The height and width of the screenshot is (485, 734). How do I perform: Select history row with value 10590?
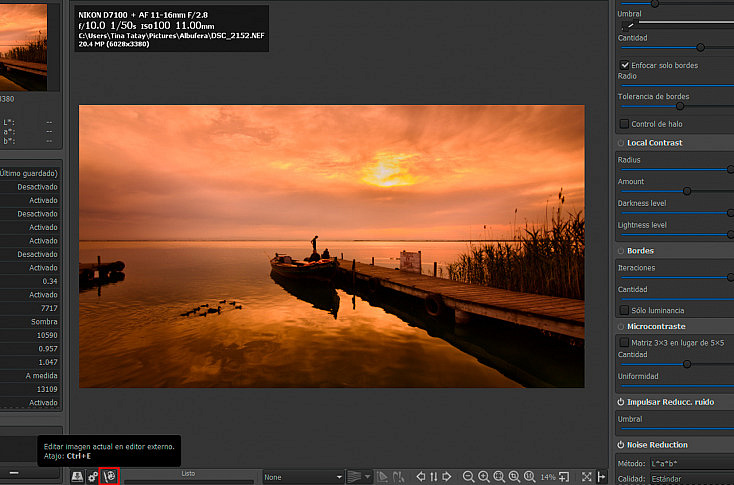click(29, 336)
